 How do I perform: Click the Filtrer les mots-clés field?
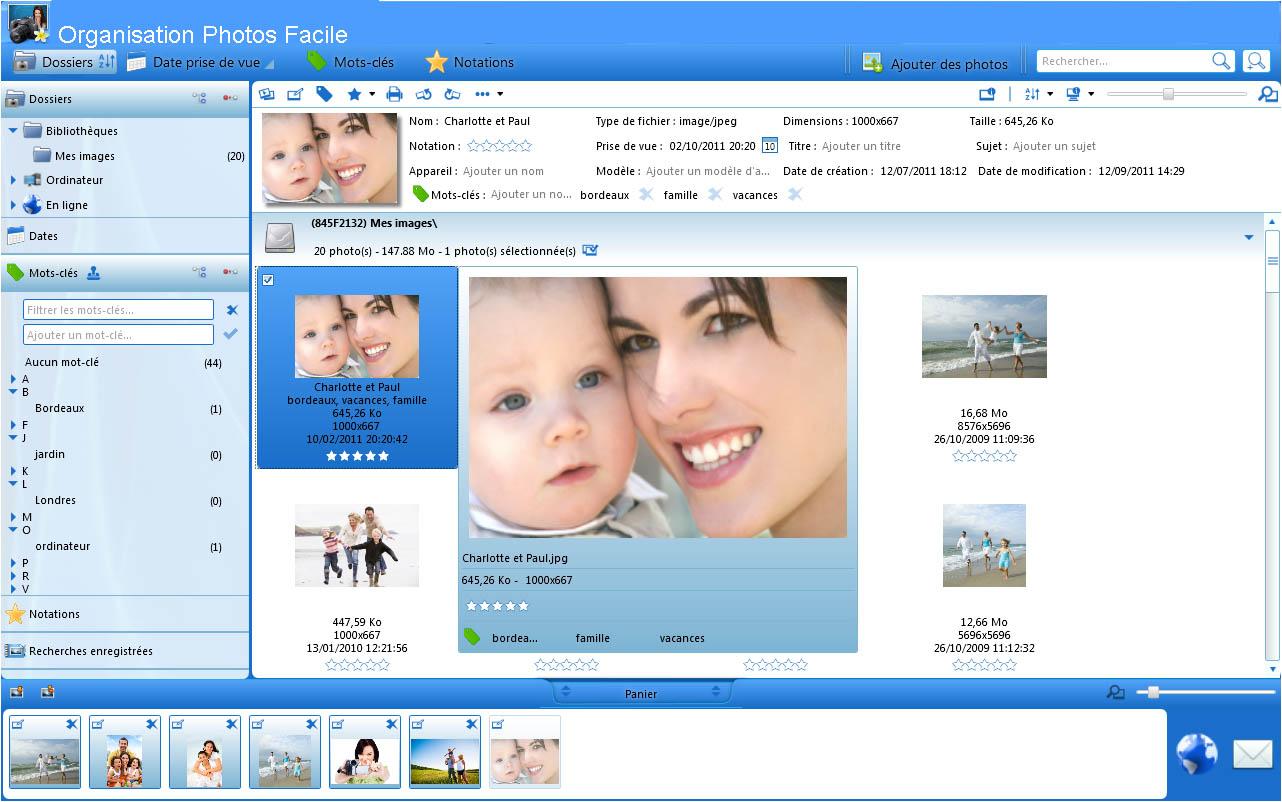[118, 310]
